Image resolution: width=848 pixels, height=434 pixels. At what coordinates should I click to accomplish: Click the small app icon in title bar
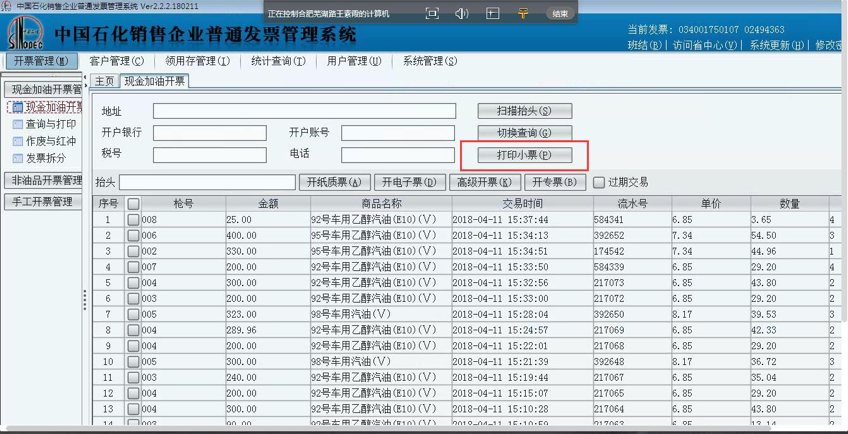(x=7, y=6)
